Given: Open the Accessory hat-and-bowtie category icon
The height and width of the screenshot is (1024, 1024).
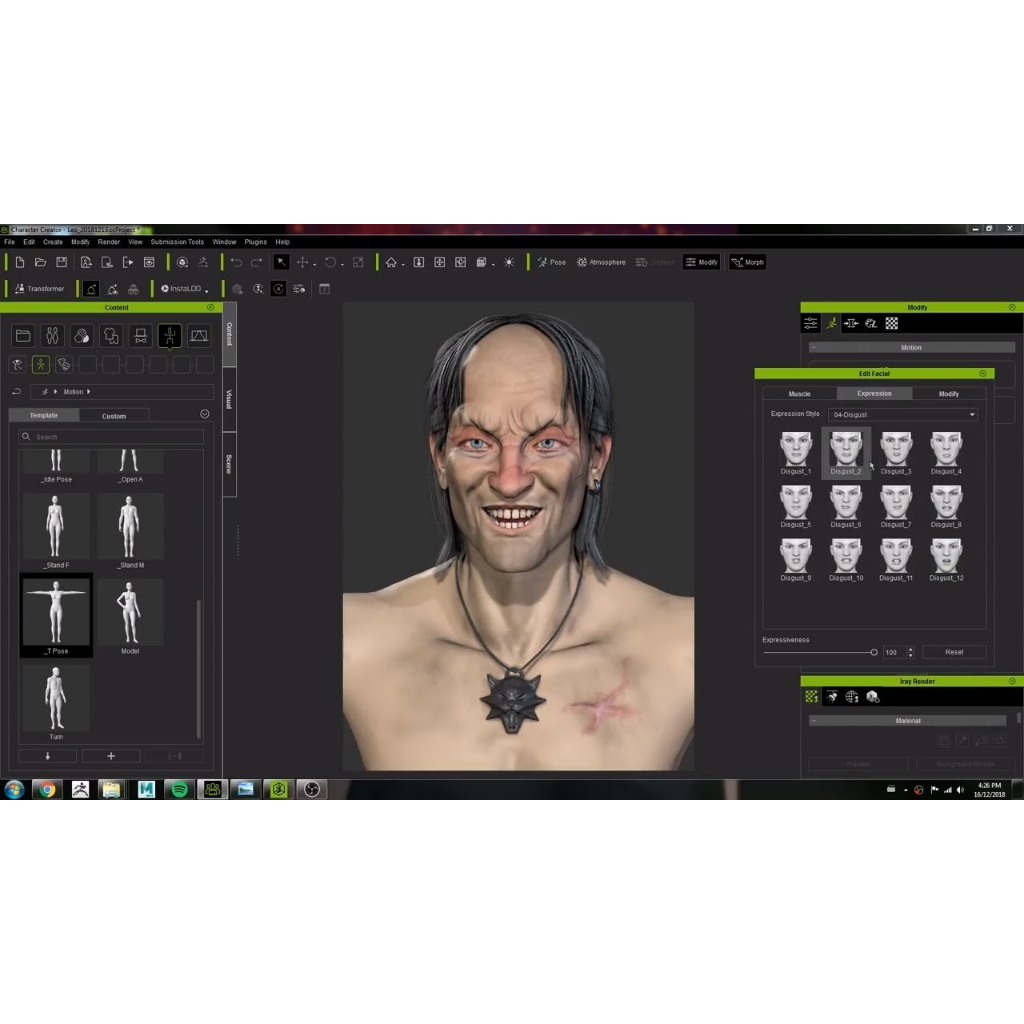Looking at the screenshot, I should click(x=140, y=336).
